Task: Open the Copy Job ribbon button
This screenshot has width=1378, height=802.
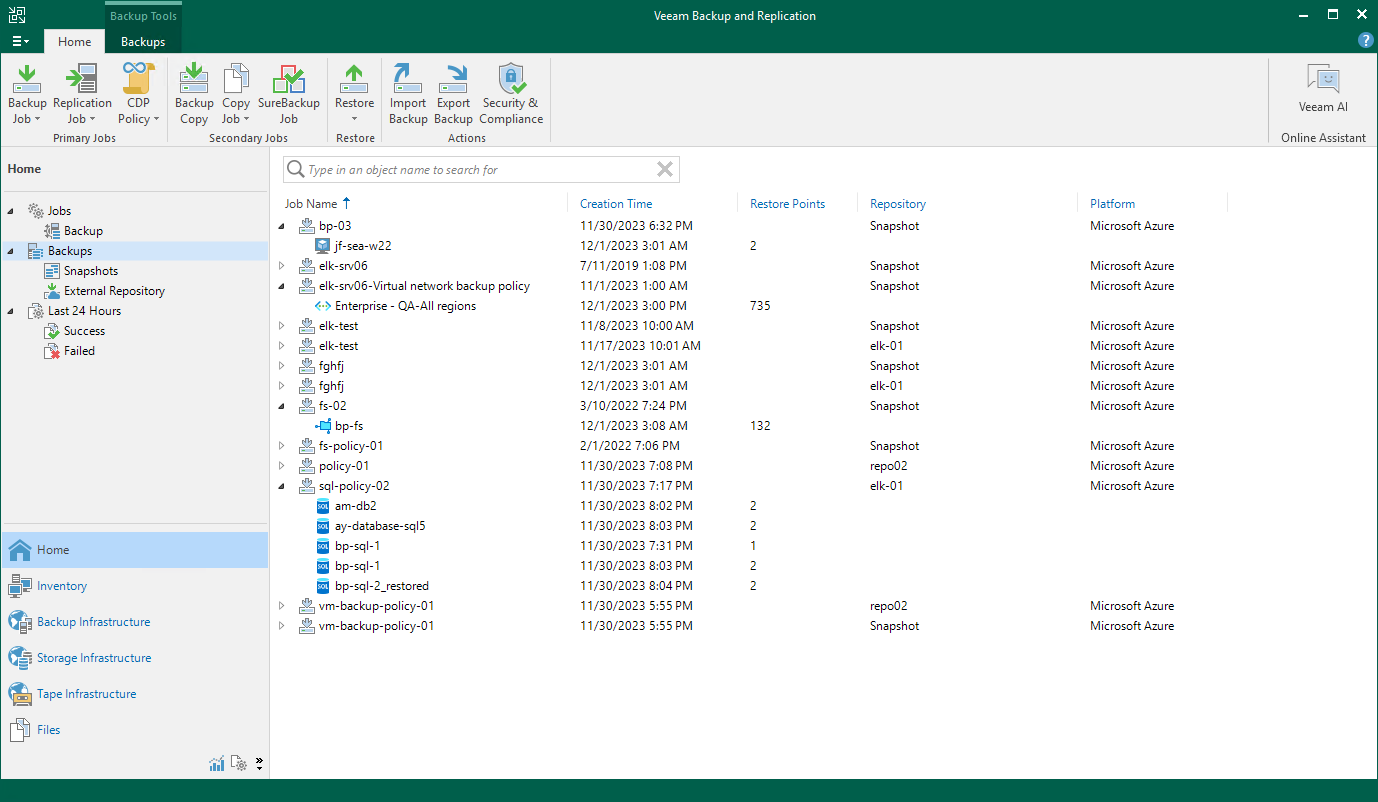Action: coord(236,93)
